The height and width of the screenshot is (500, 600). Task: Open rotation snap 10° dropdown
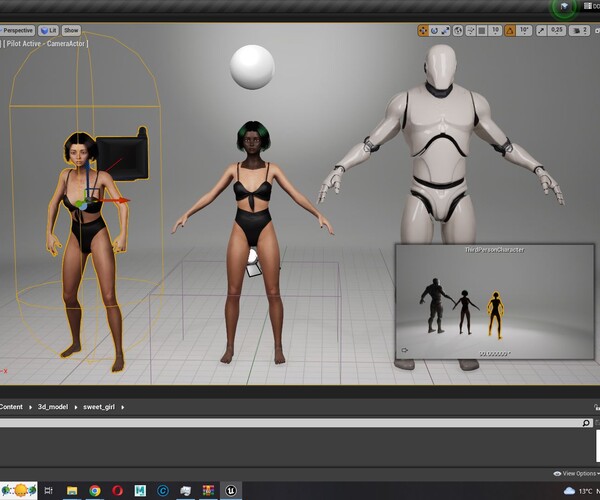tap(524, 31)
